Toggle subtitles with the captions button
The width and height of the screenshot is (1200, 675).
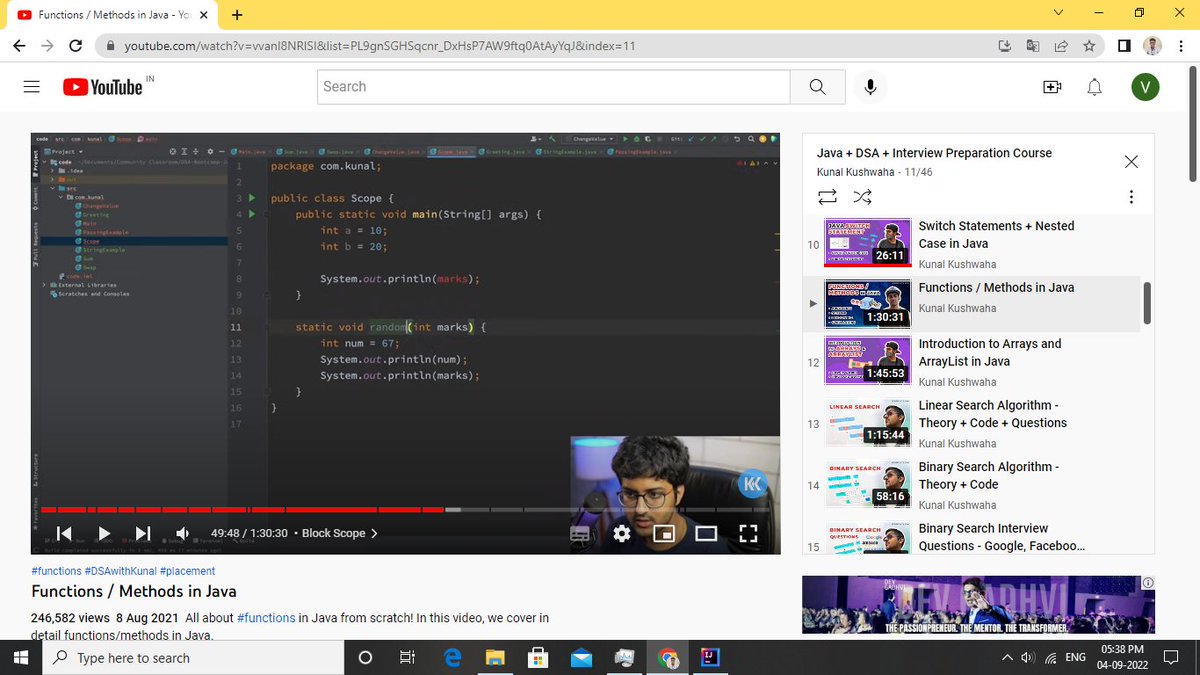tap(580, 533)
